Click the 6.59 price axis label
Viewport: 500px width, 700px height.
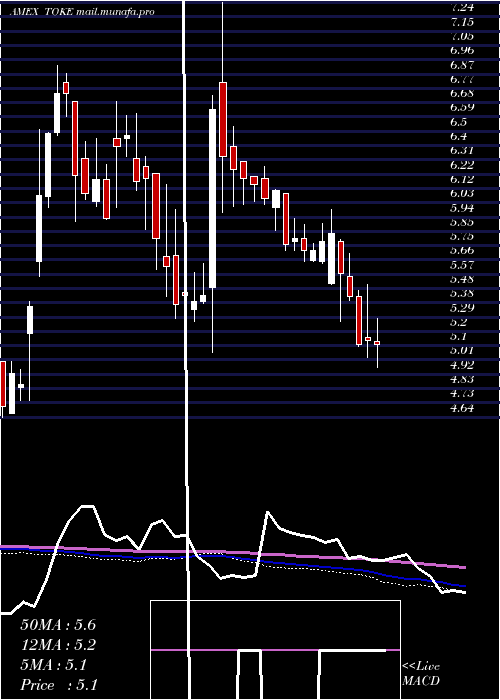(x=462, y=108)
